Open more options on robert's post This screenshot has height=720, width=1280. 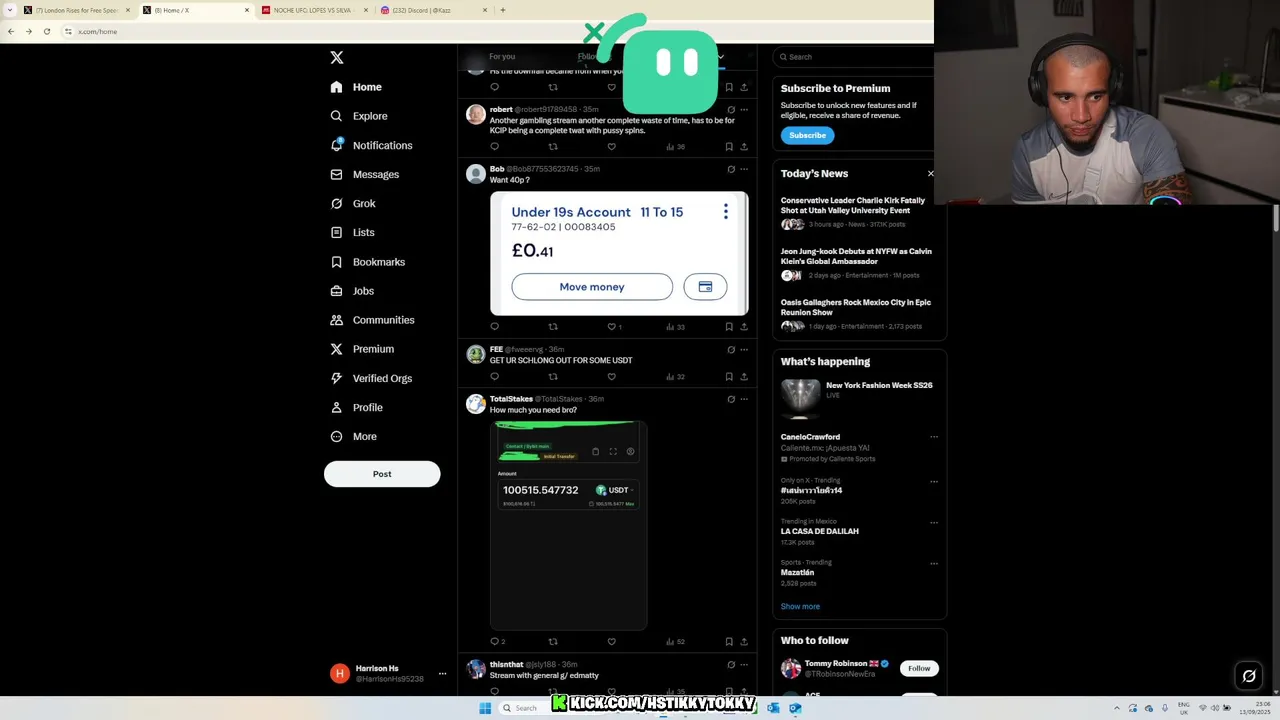coord(744,109)
